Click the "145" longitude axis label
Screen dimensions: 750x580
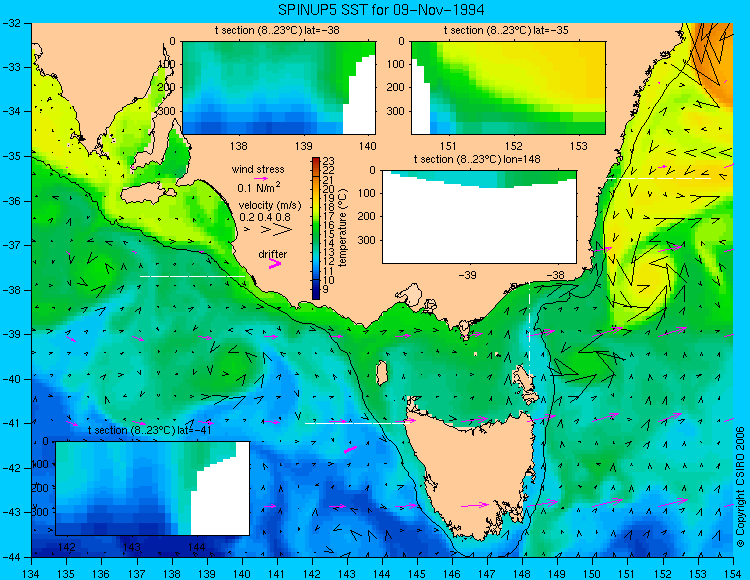click(x=417, y=574)
